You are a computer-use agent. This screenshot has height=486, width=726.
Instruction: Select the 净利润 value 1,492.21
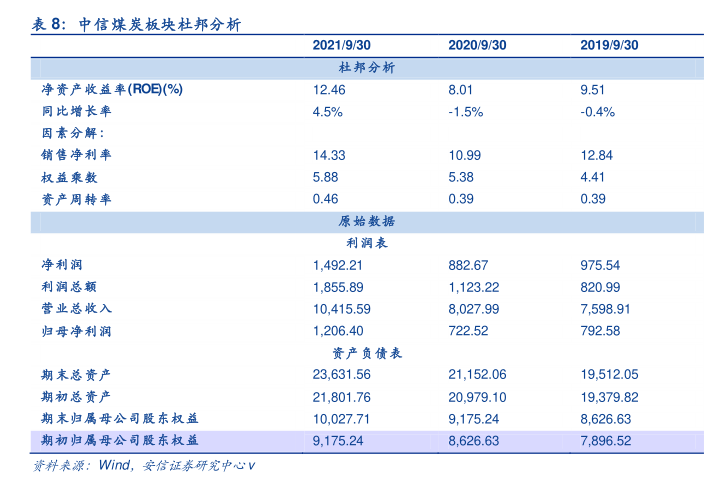pos(337,265)
